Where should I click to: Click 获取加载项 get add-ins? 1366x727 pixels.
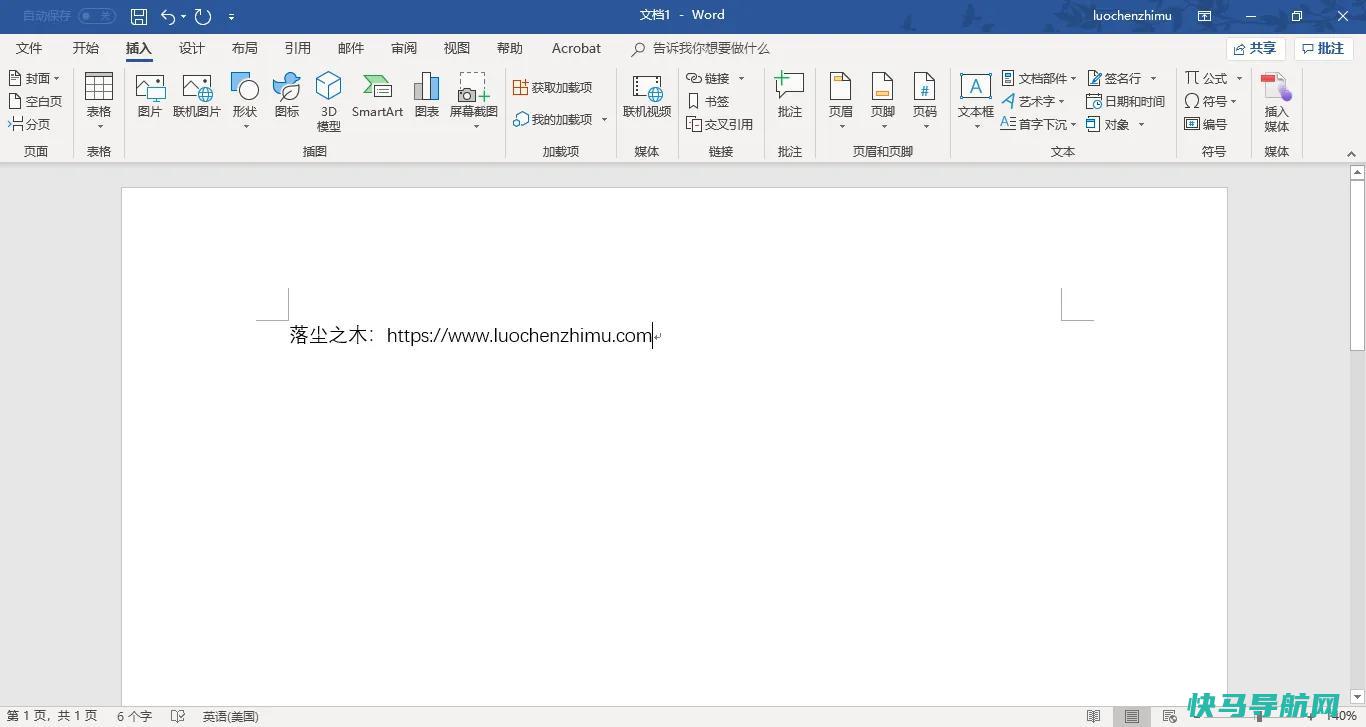[x=553, y=88]
